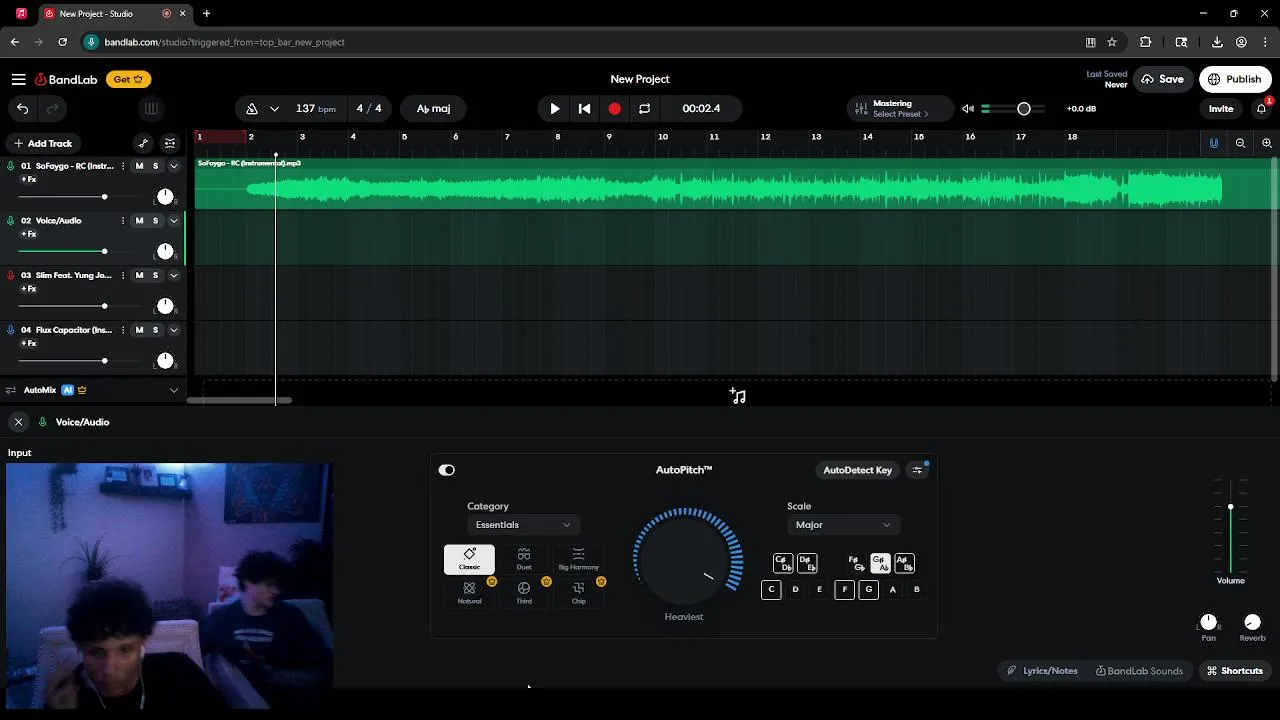
Task: Open the BandLab hamburger menu
Action: [x=18, y=79]
